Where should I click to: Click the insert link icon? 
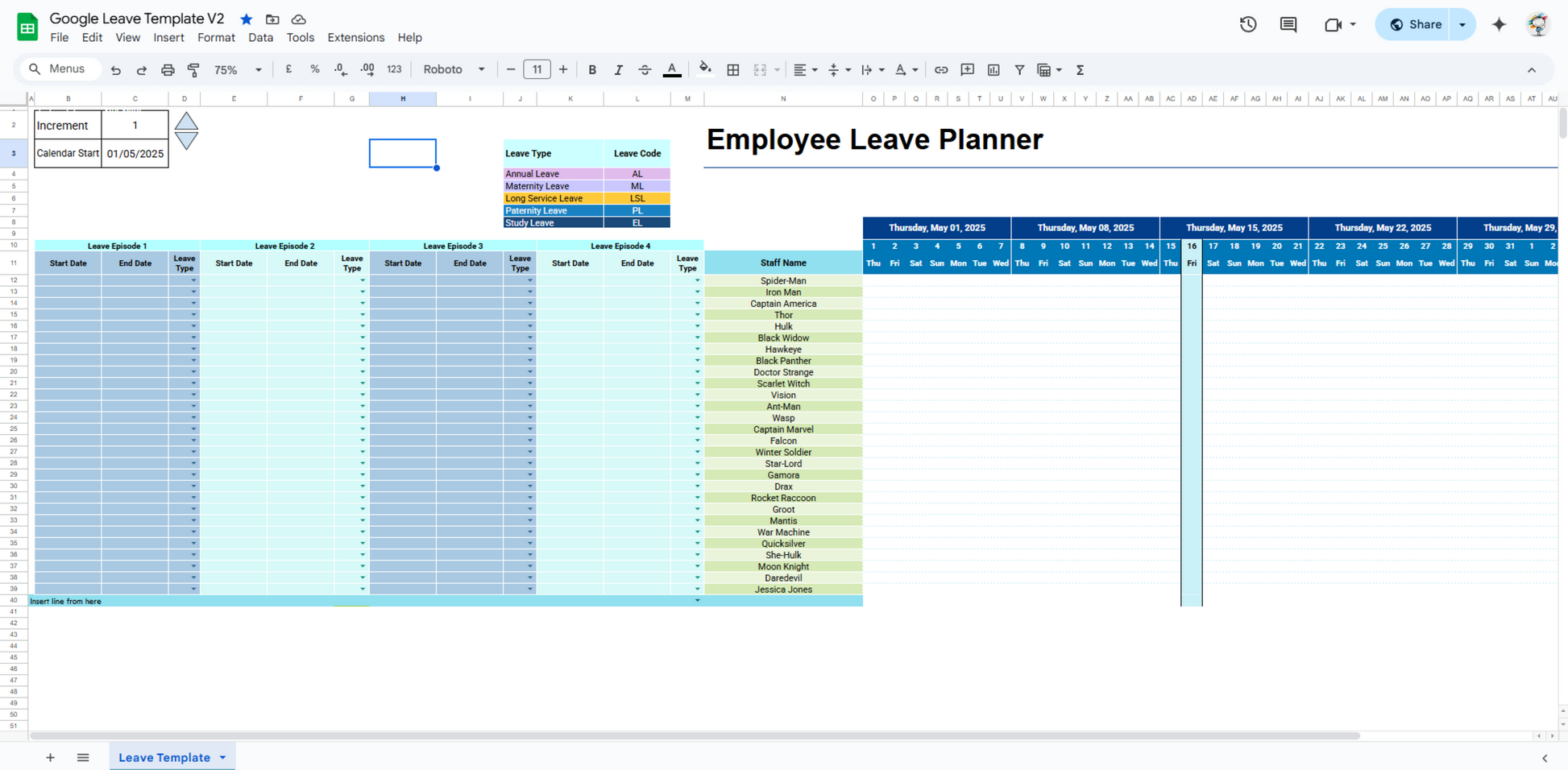coord(940,70)
